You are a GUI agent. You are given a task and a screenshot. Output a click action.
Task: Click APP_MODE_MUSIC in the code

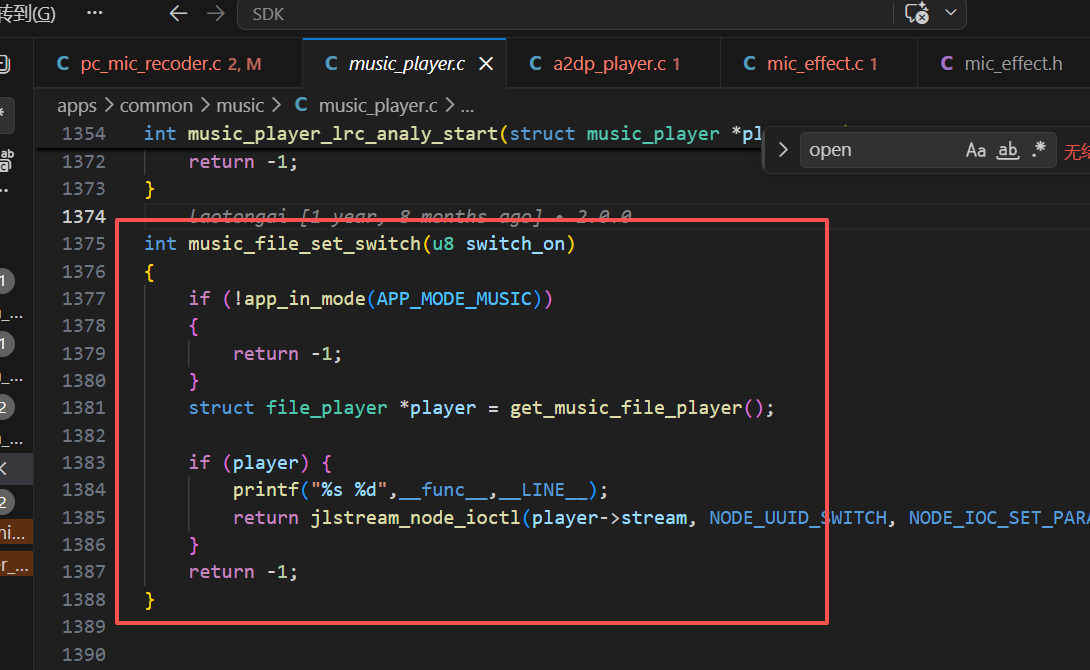pyautogui.click(x=454, y=299)
